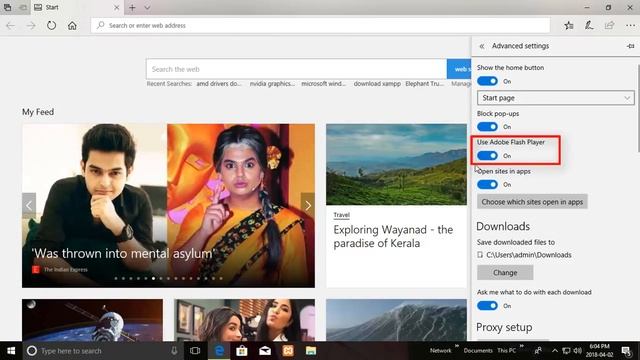Image resolution: width=640 pixels, height=360 pixels.
Task: Click the Change download folder button
Action: pos(505,273)
